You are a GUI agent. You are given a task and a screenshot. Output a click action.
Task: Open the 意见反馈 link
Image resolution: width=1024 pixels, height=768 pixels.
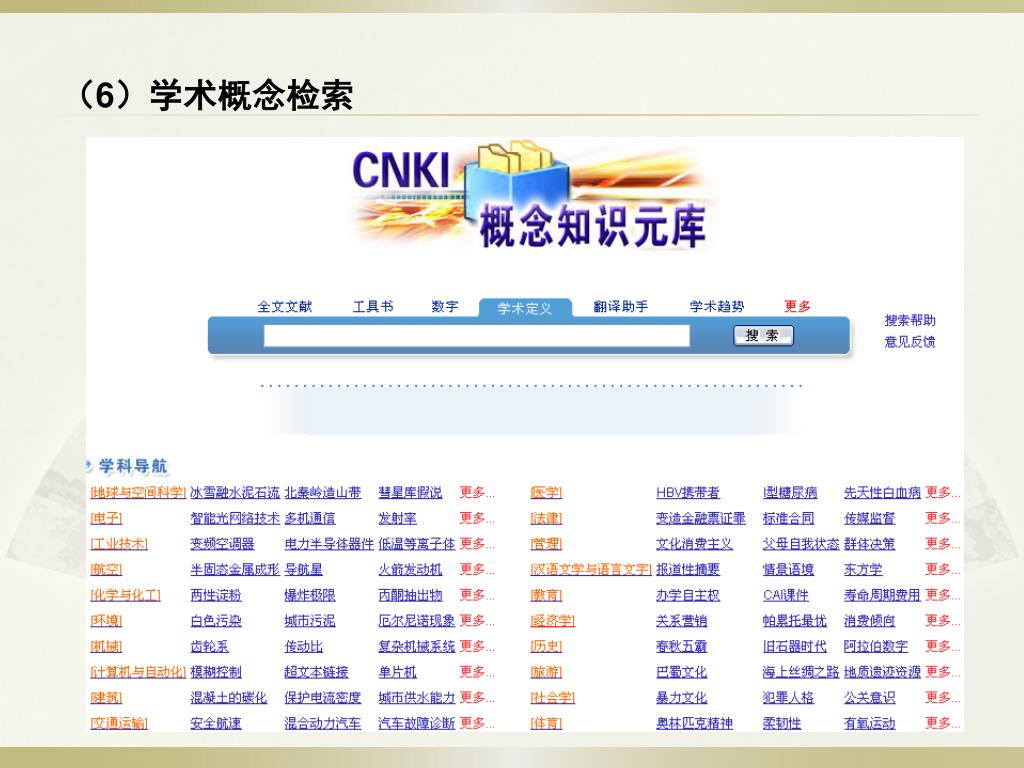tap(910, 342)
